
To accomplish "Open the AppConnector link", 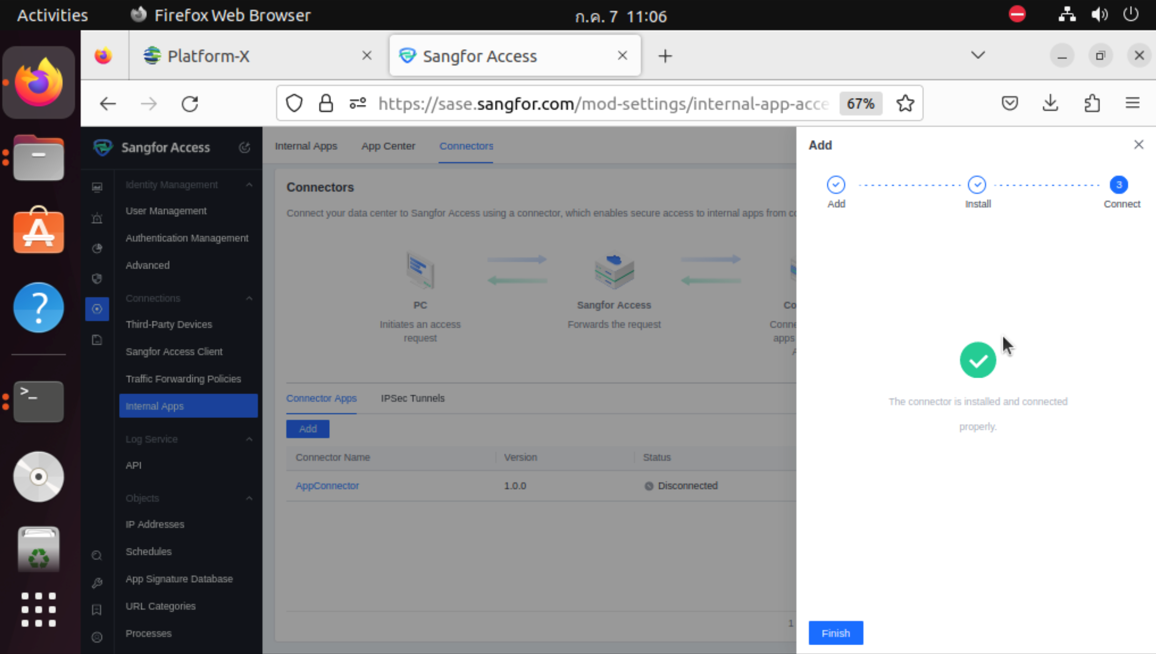I will point(327,486).
